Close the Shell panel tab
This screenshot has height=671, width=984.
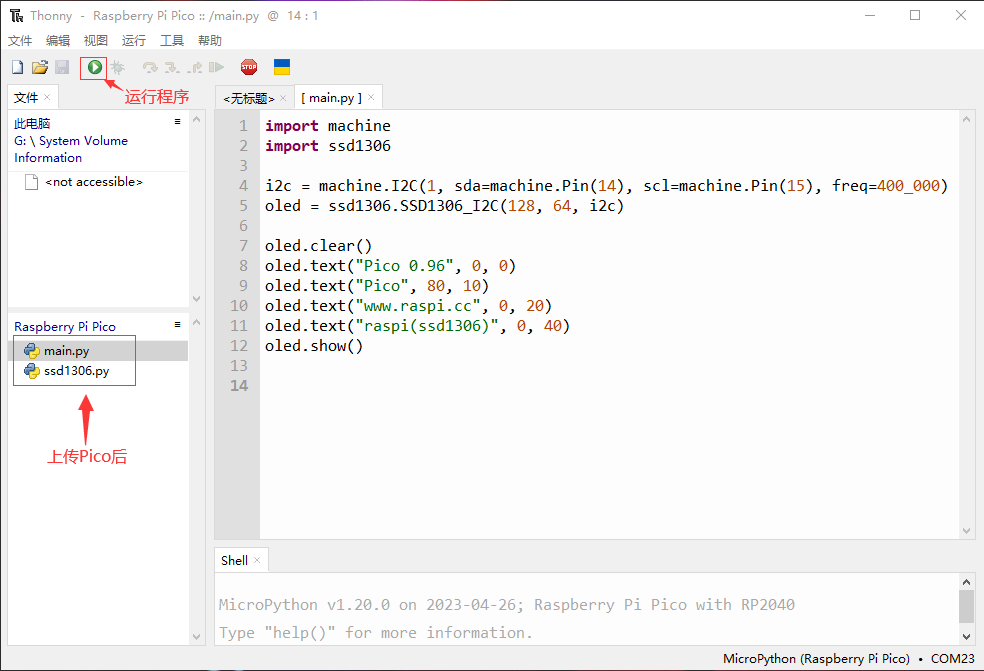pos(257,560)
